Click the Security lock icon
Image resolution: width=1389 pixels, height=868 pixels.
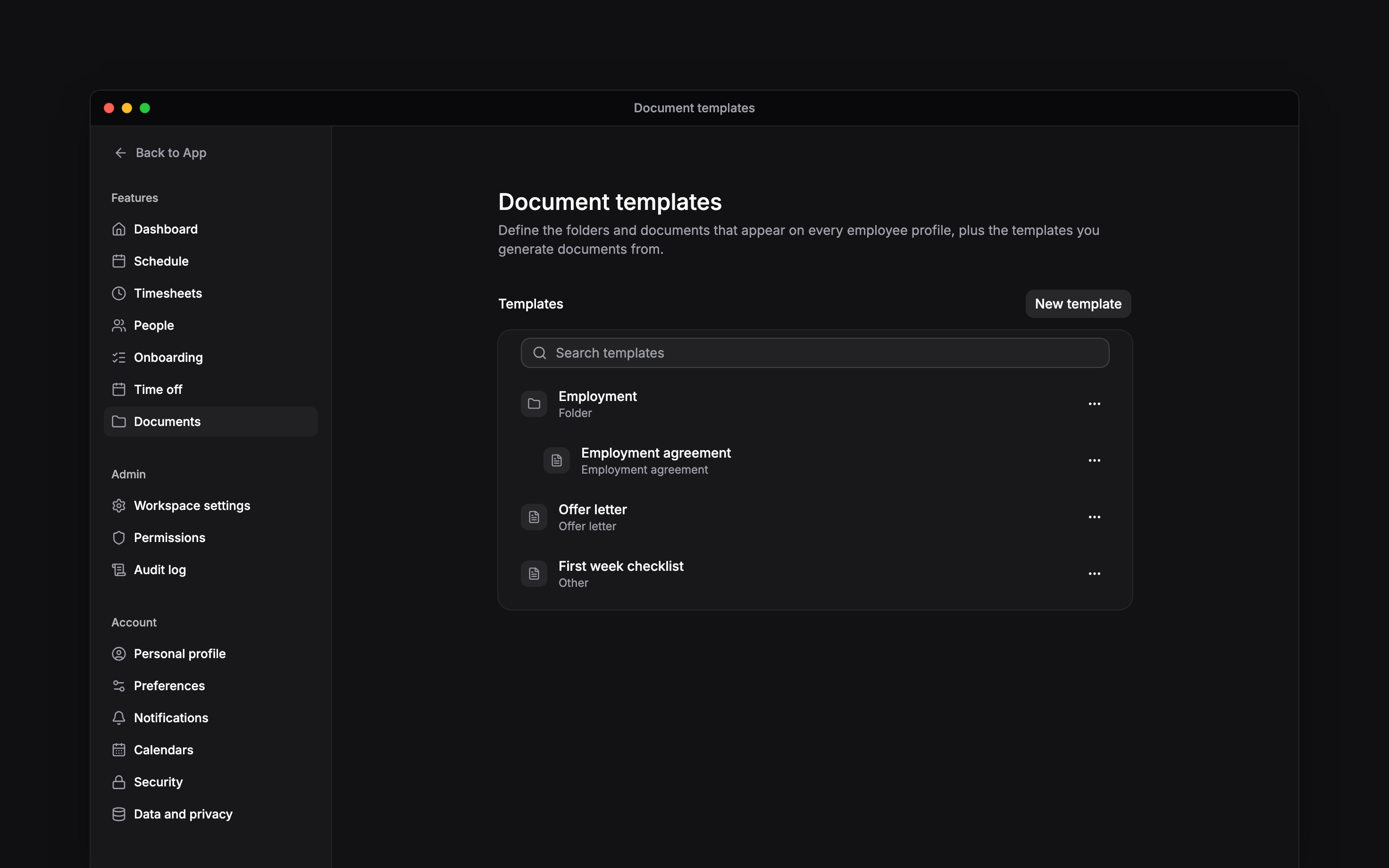[x=119, y=783]
